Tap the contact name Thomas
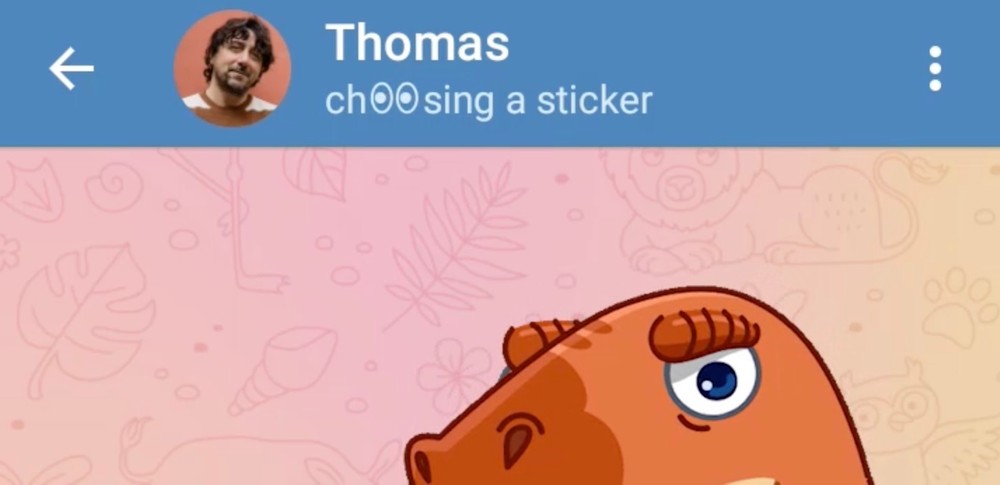The width and height of the screenshot is (1000, 485). [x=417, y=42]
